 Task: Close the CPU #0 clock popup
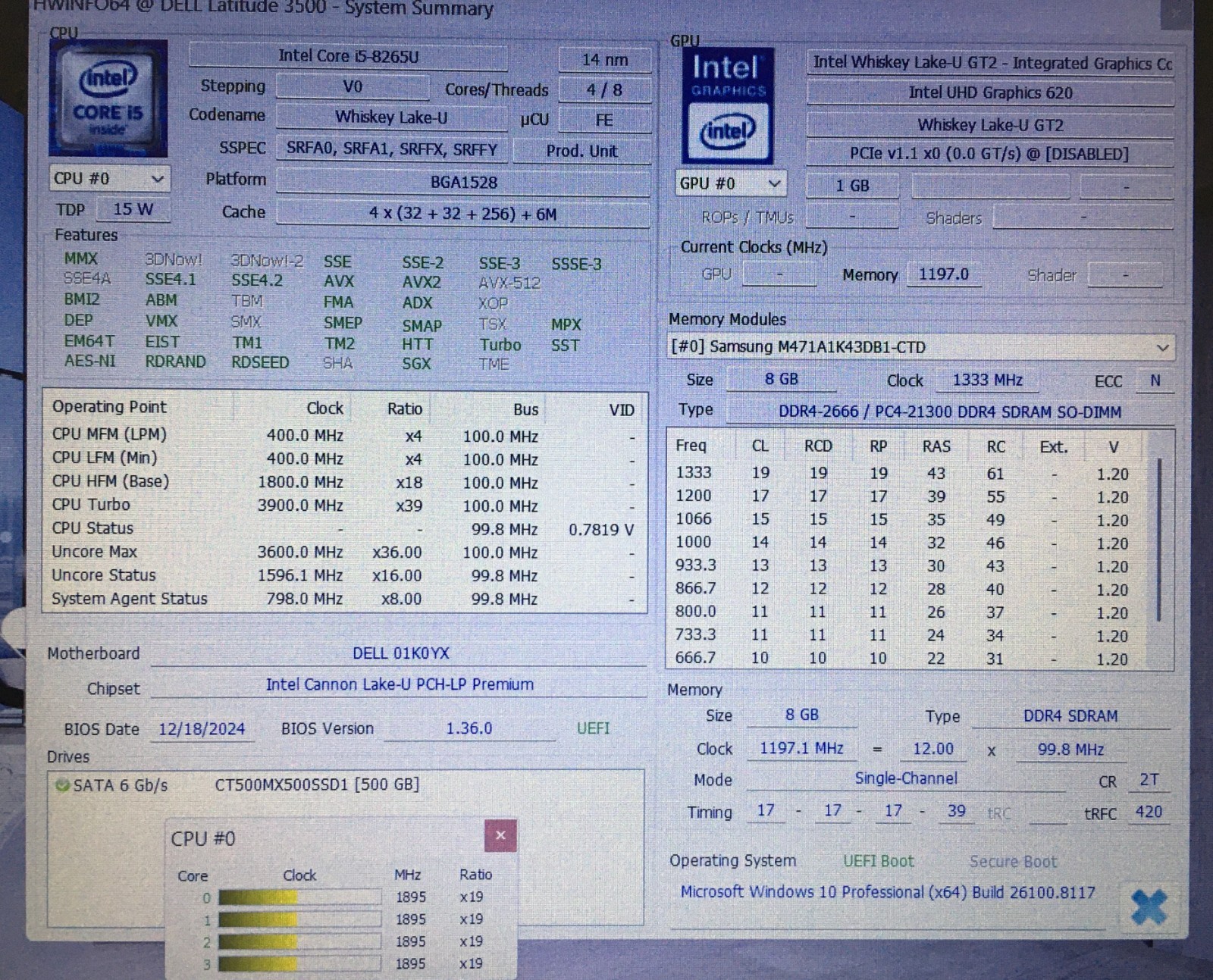coord(500,835)
